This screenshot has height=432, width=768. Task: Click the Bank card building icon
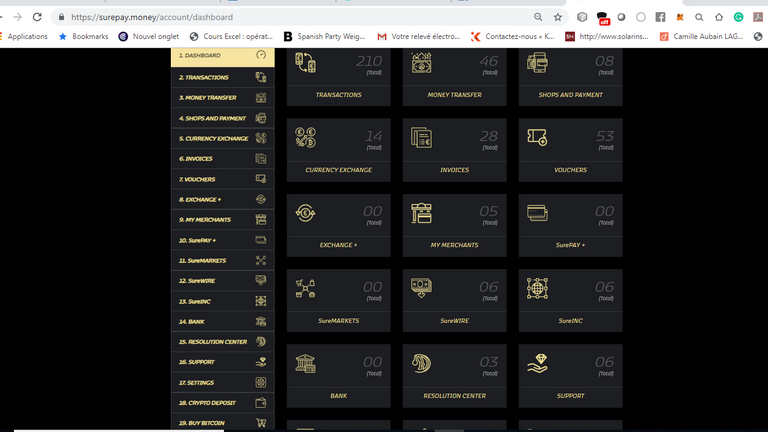pyautogui.click(x=305, y=363)
